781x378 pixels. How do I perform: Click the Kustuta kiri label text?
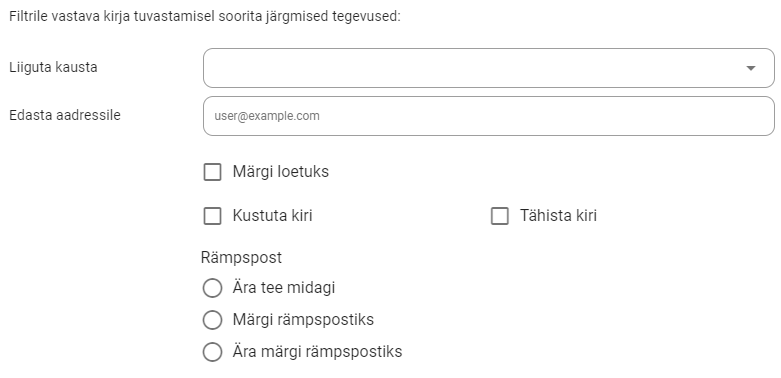(x=272, y=216)
